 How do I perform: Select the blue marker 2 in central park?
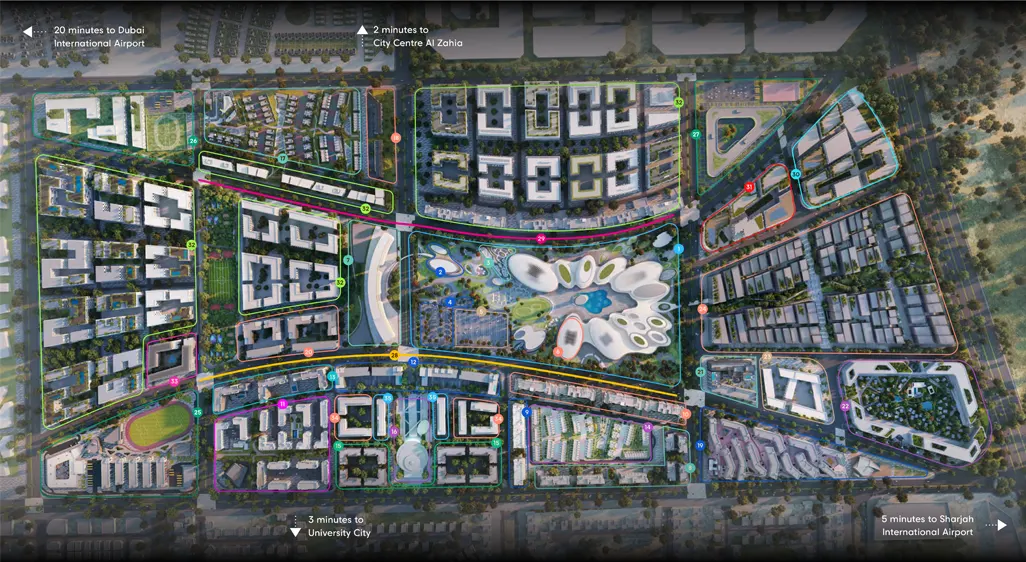coord(440,271)
